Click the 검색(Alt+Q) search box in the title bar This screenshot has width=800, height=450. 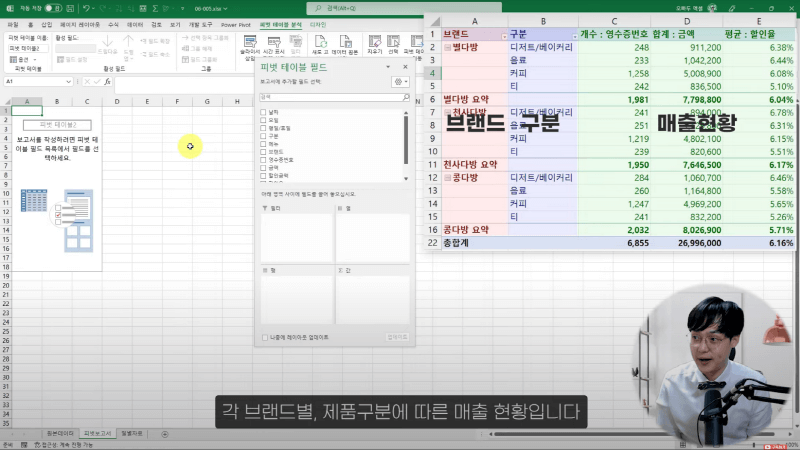click(x=404, y=8)
